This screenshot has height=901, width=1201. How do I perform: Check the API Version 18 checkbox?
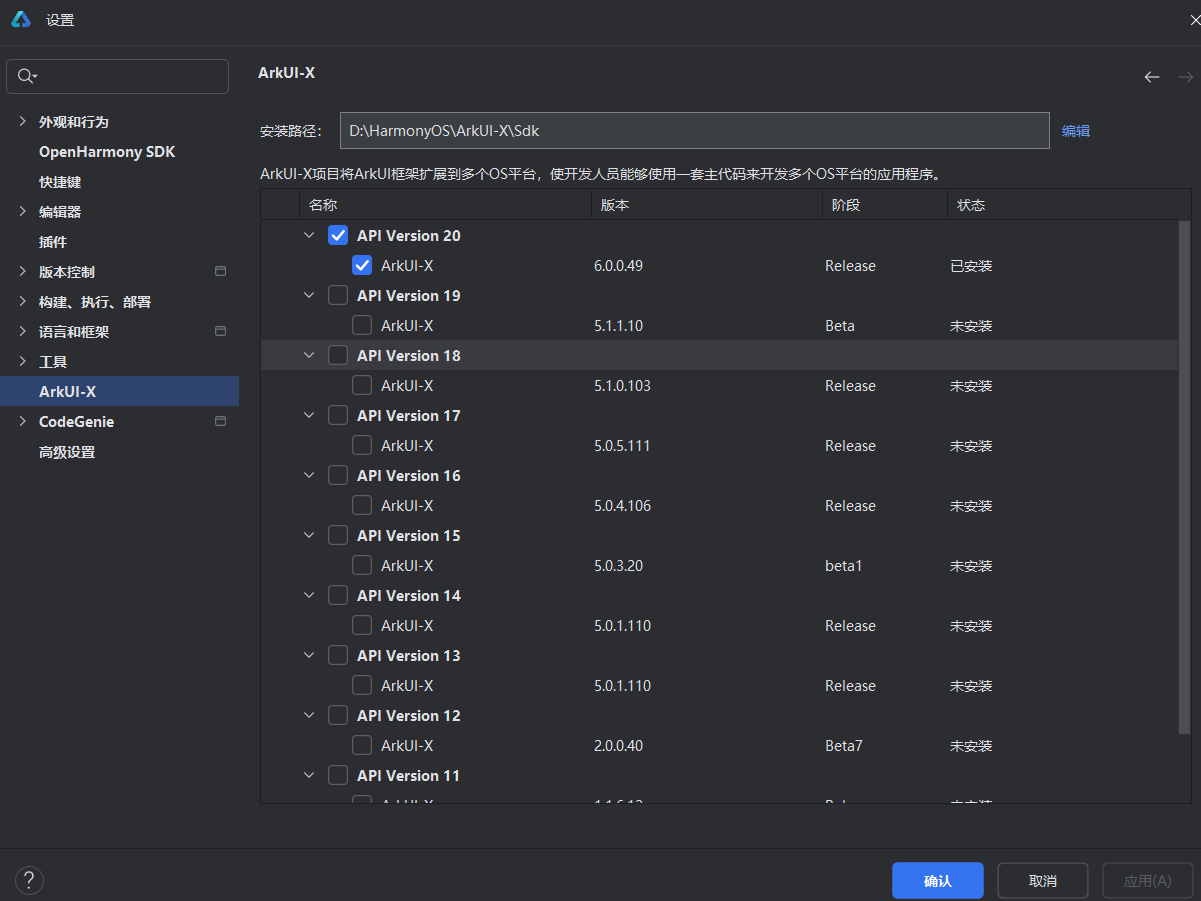[x=338, y=356]
